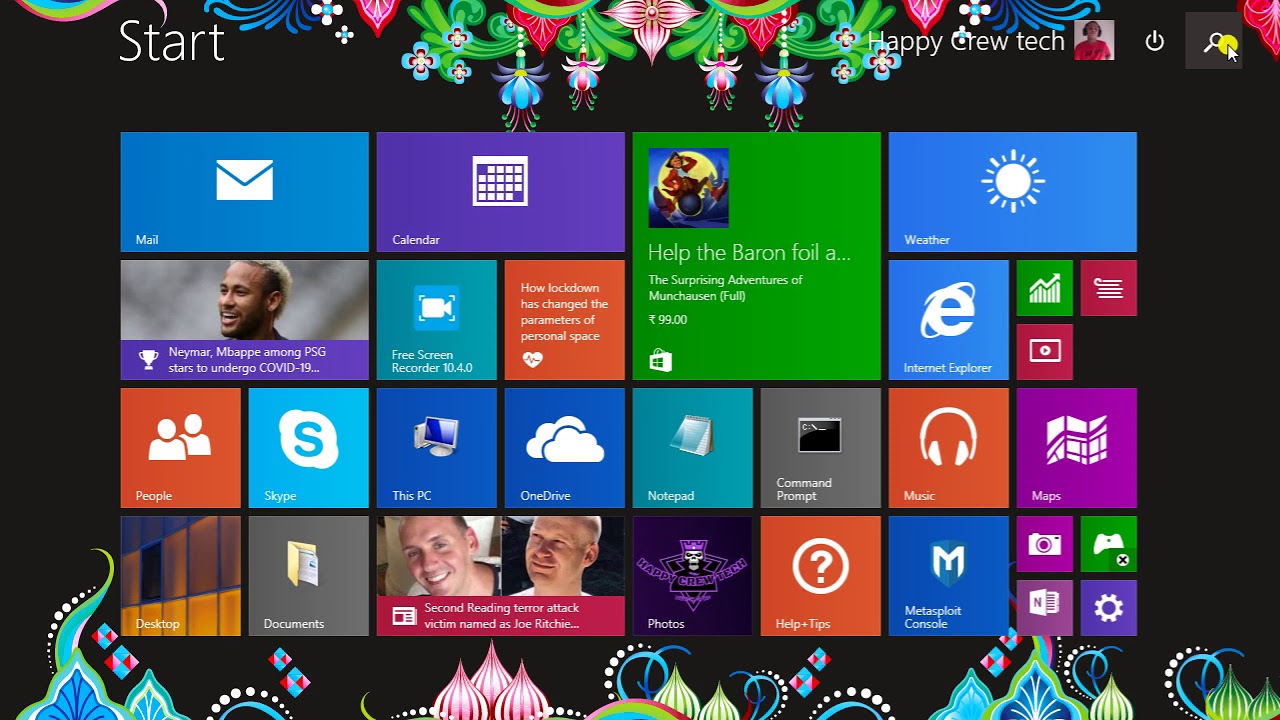The image size is (1280, 720).
Task: Click "Help the Baron foil a..." headline
Action: 749,253
